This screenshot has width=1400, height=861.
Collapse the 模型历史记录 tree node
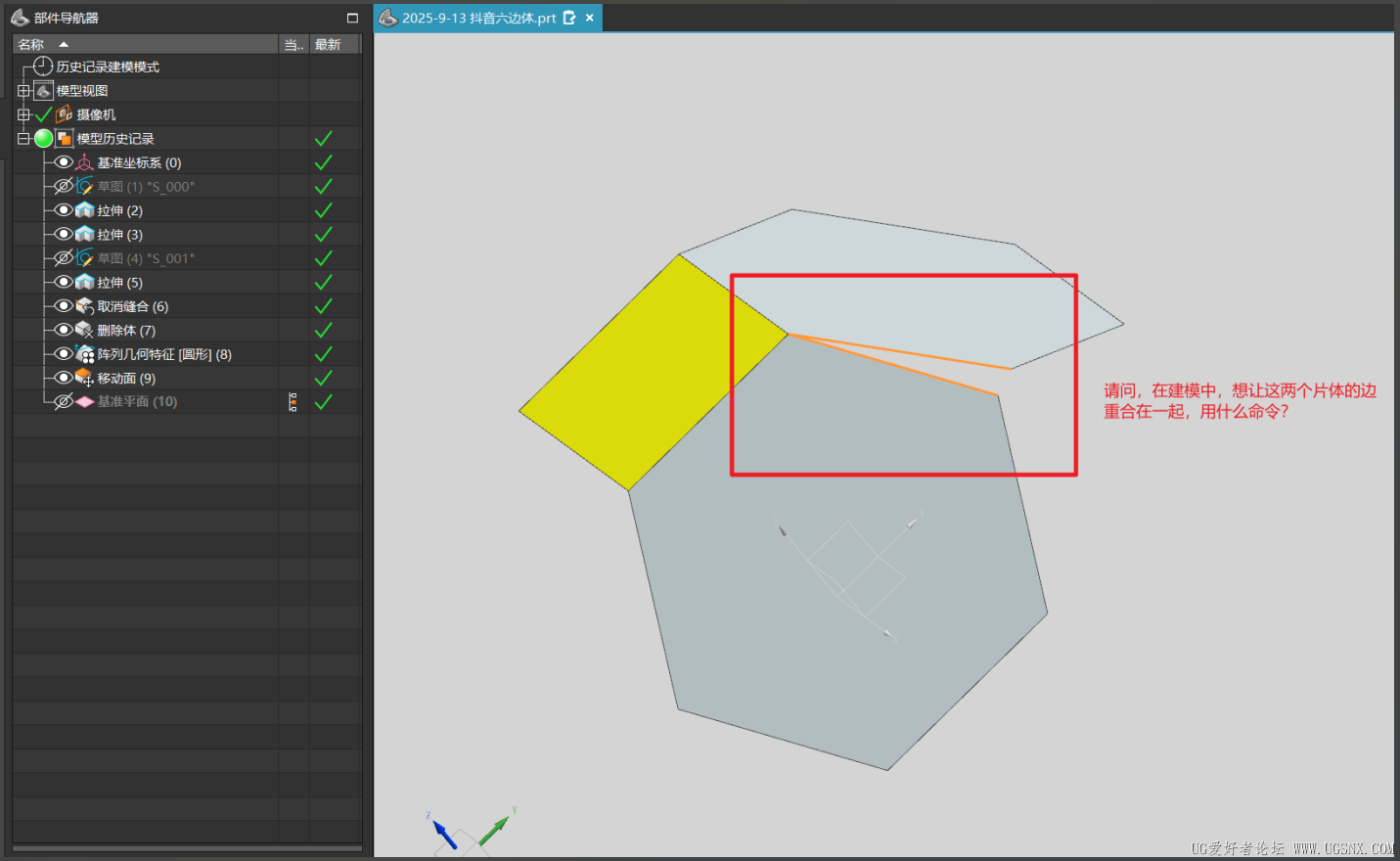click(x=23, y=139)
